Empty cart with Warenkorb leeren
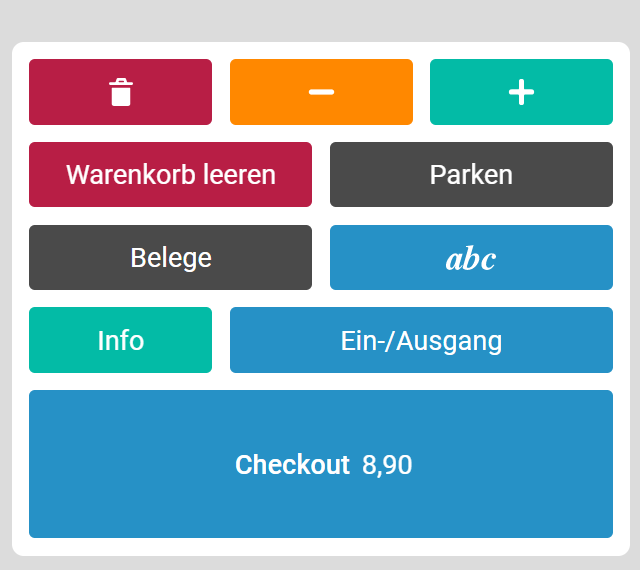 [171, 174]
